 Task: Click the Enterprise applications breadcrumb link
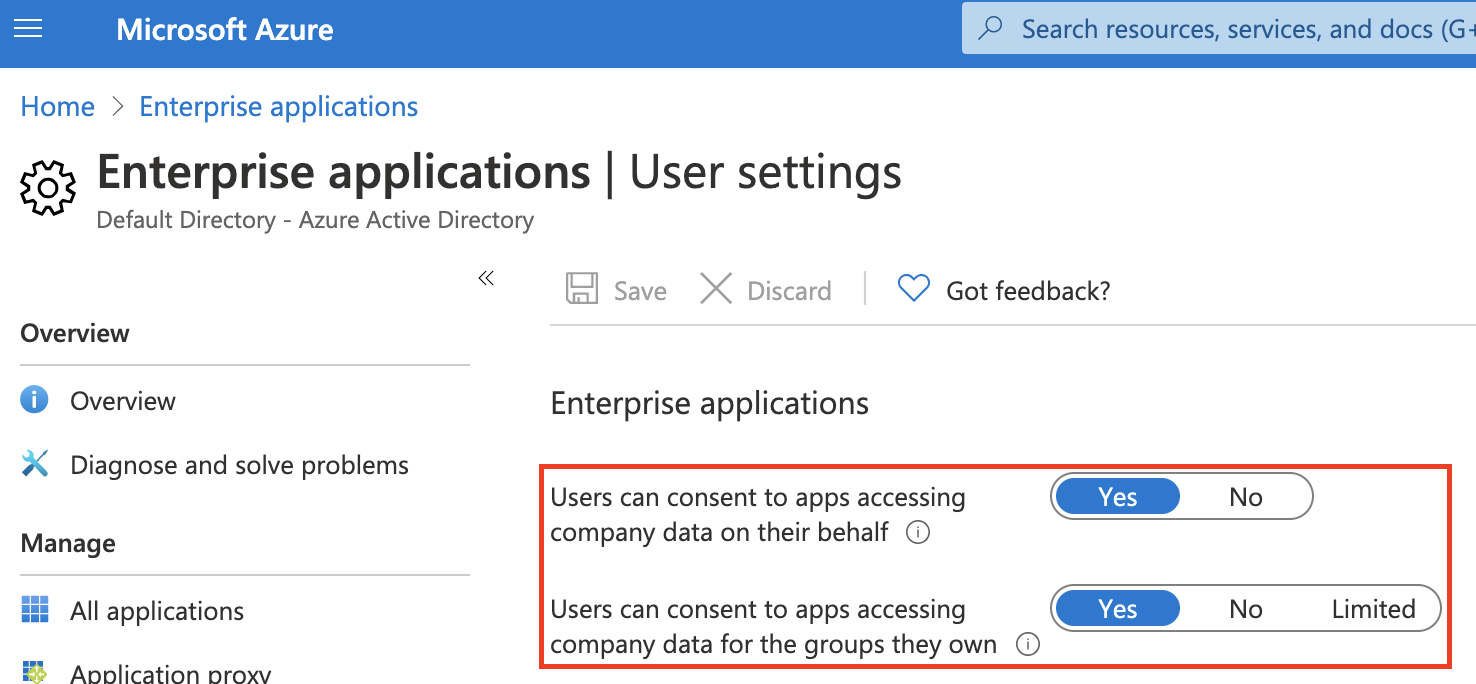[278, 107]
